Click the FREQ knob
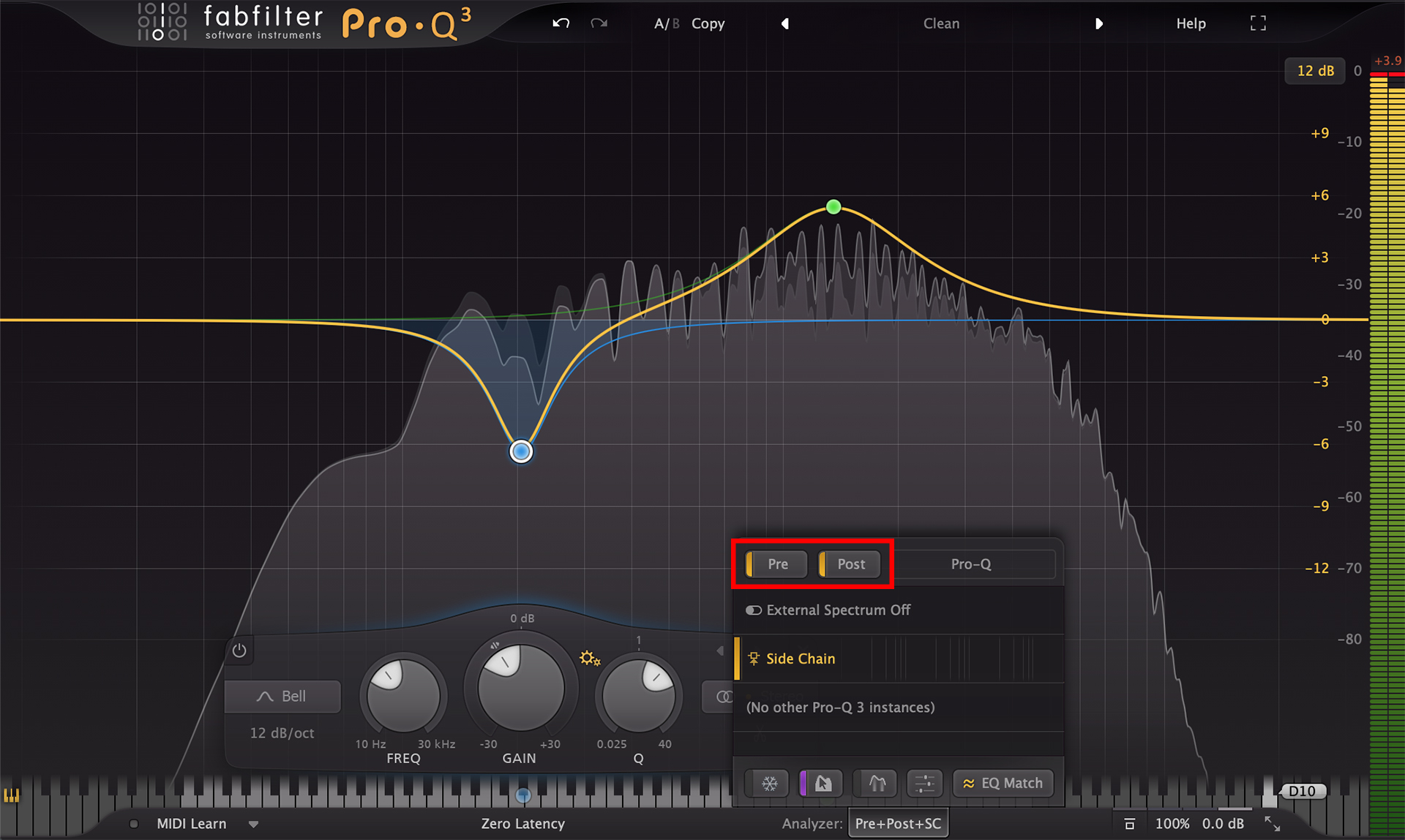 tap(403, 694)
